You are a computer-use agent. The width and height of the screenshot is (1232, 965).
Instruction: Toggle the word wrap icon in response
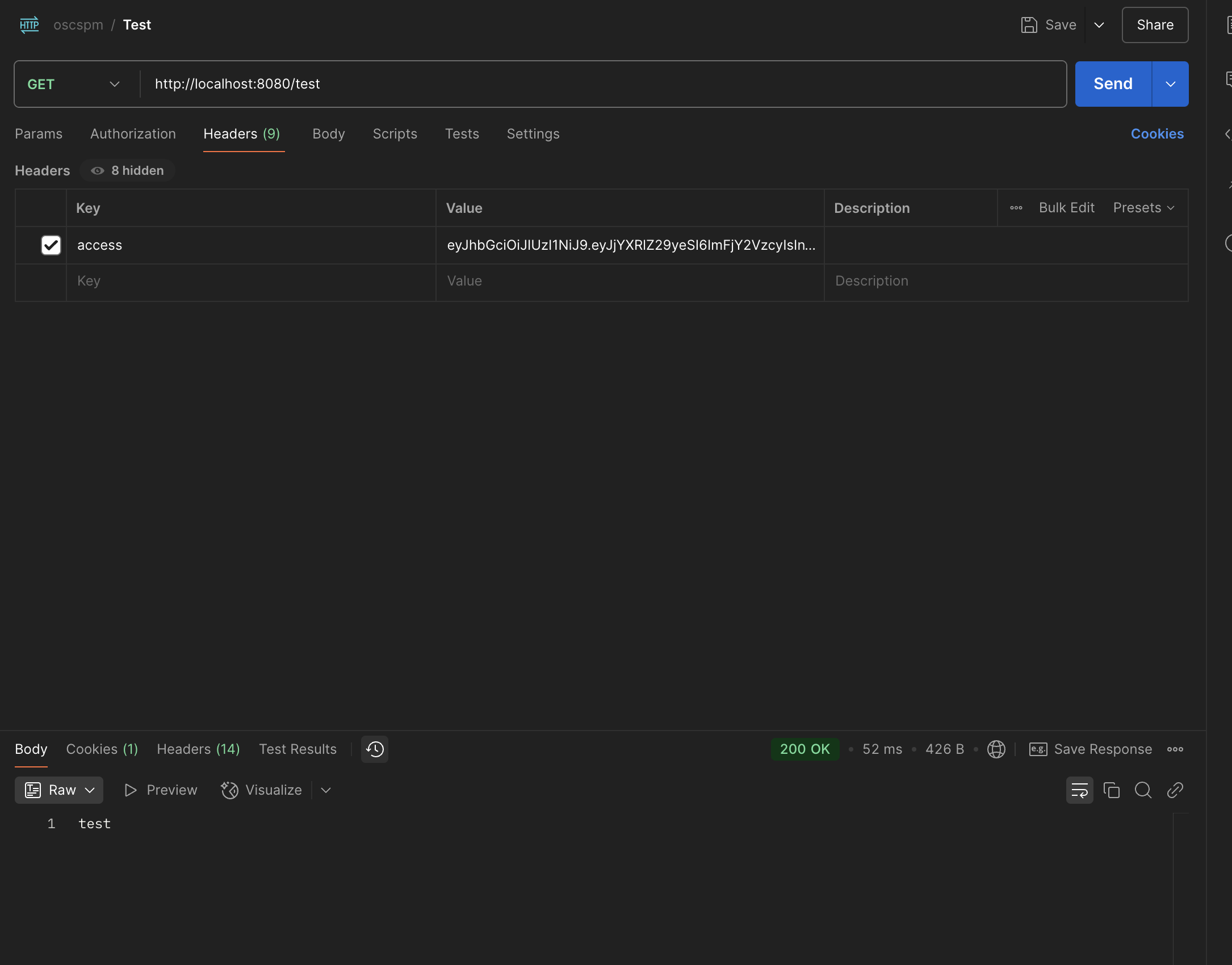pyautogui.click(x=1079, y=790)
